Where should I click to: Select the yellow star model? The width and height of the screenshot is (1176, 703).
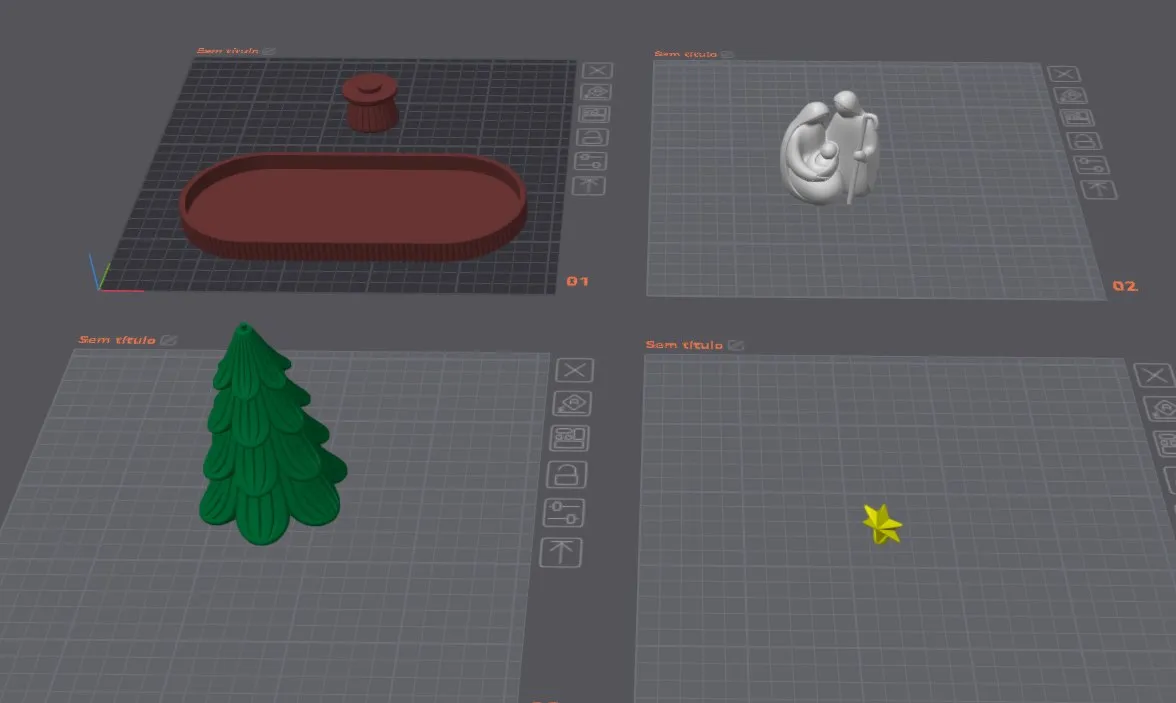click(x=882, y=524)
